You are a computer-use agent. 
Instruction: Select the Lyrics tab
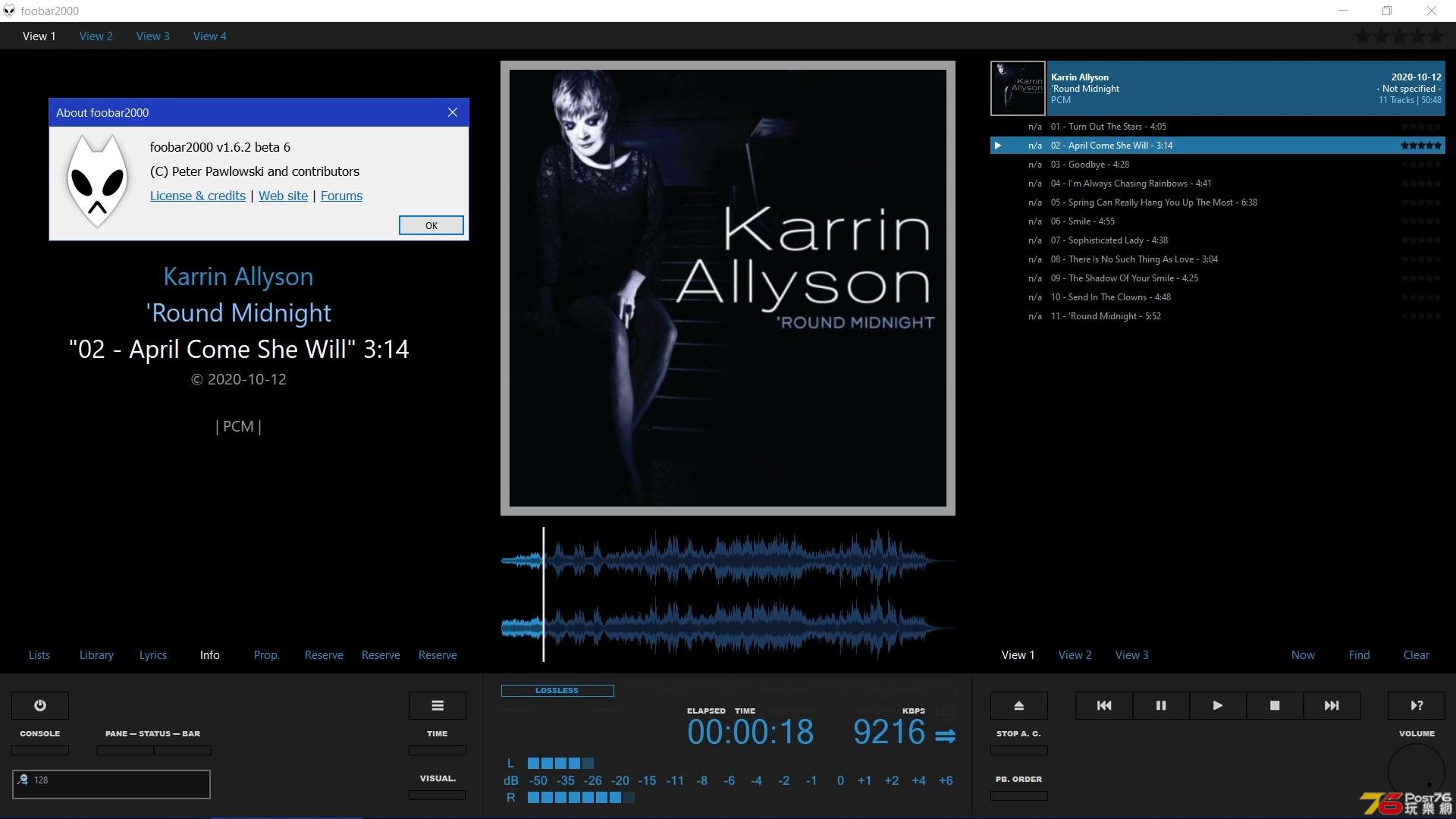click(153, 654)
